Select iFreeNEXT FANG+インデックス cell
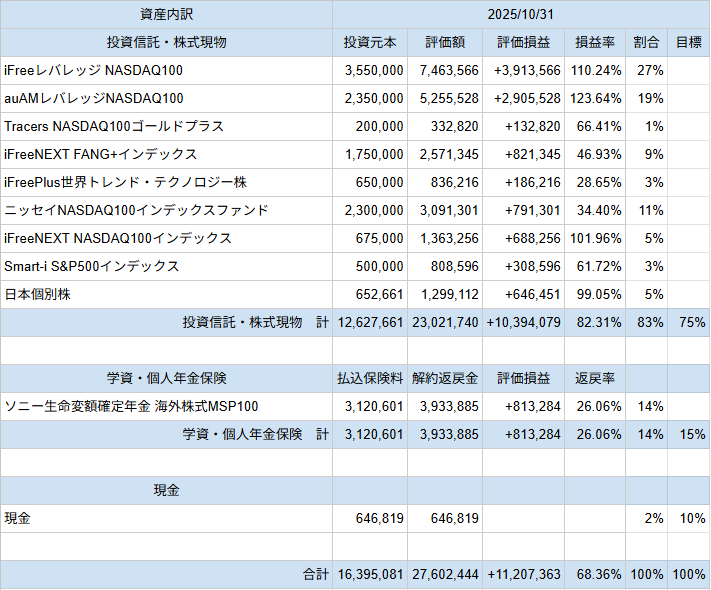 [101, 155]
